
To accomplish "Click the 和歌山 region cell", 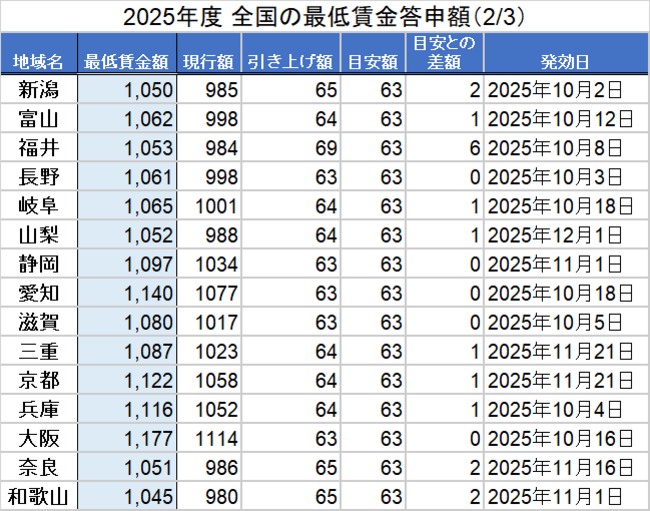I will click(x=39, y=497).
